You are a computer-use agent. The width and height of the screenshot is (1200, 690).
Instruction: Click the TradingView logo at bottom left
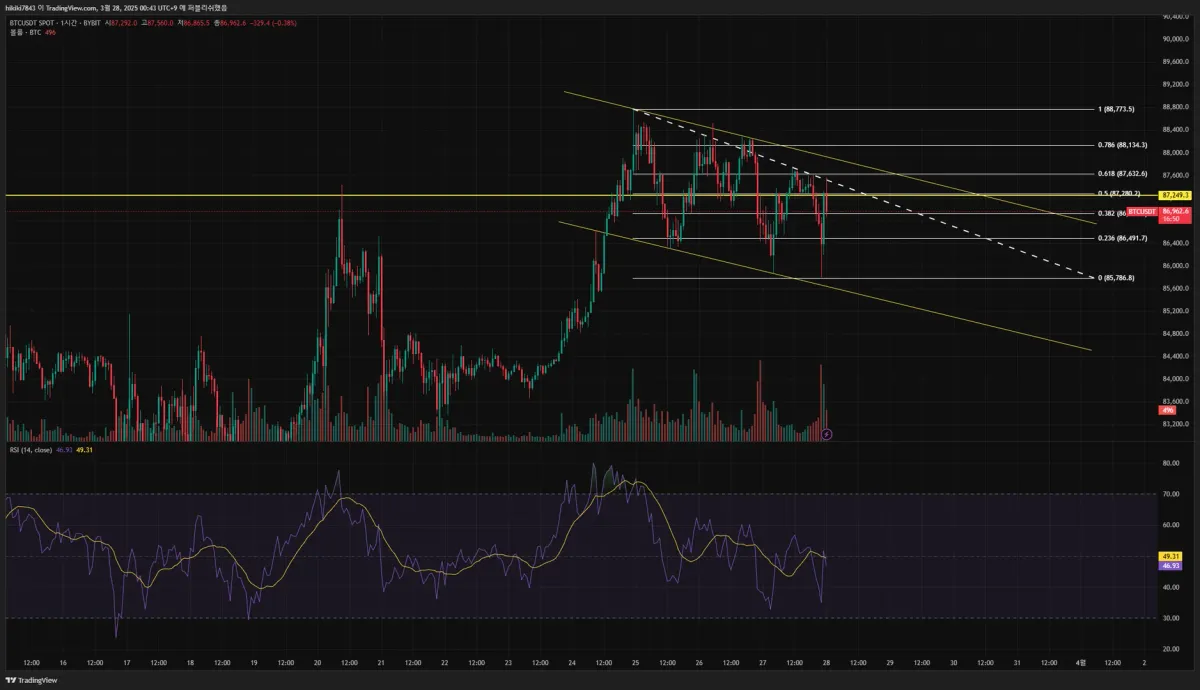coord(32,680)
